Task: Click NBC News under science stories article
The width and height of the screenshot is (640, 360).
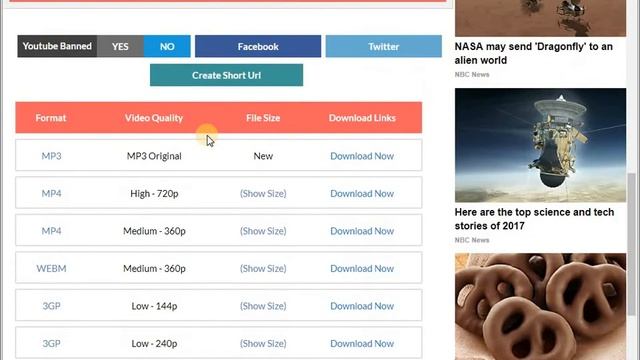Action: [472, 240]
